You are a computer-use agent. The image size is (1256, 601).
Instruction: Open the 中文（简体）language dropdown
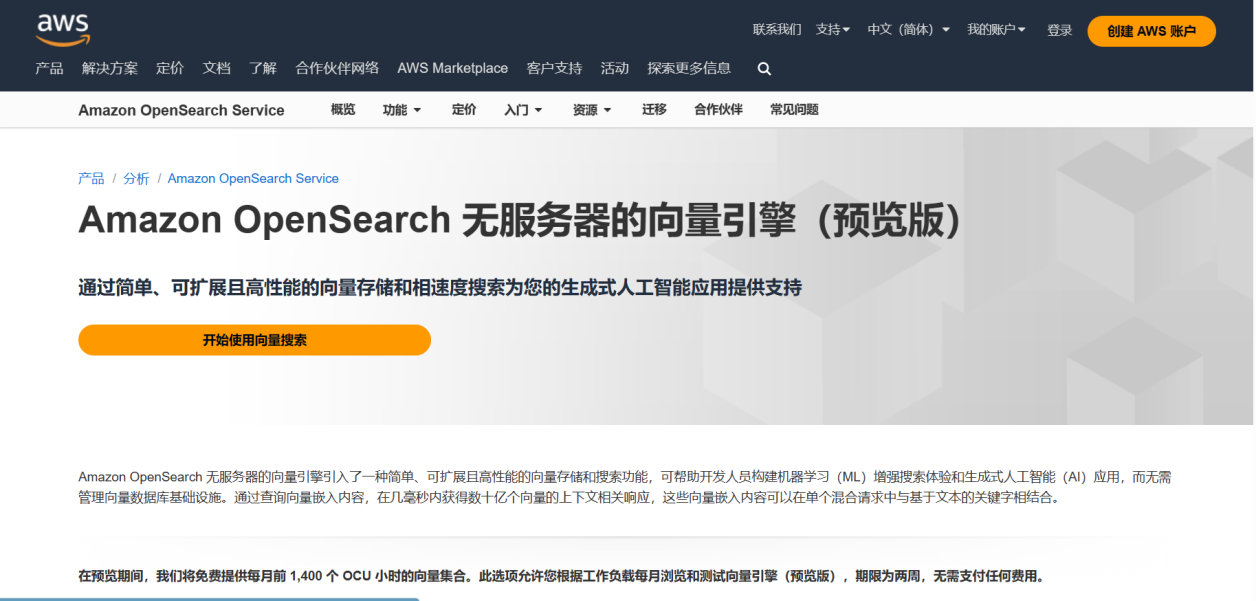tap(908, 30)
